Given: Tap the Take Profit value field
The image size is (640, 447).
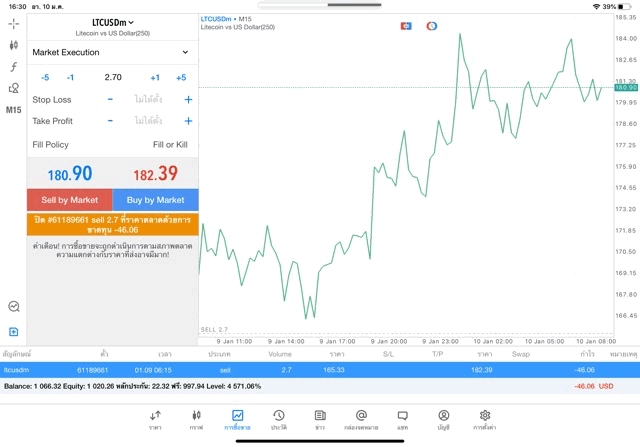Looking at the screenshot, I should (148, 121).
